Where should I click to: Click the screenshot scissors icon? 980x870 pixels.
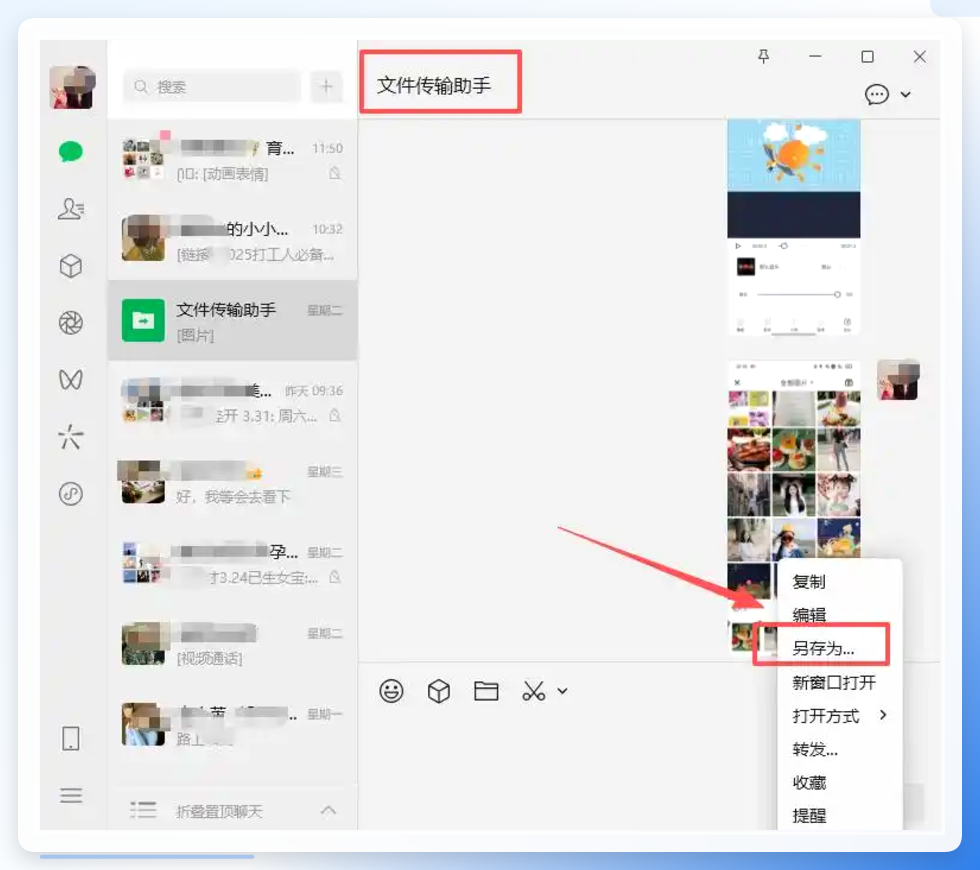[533, 691]
